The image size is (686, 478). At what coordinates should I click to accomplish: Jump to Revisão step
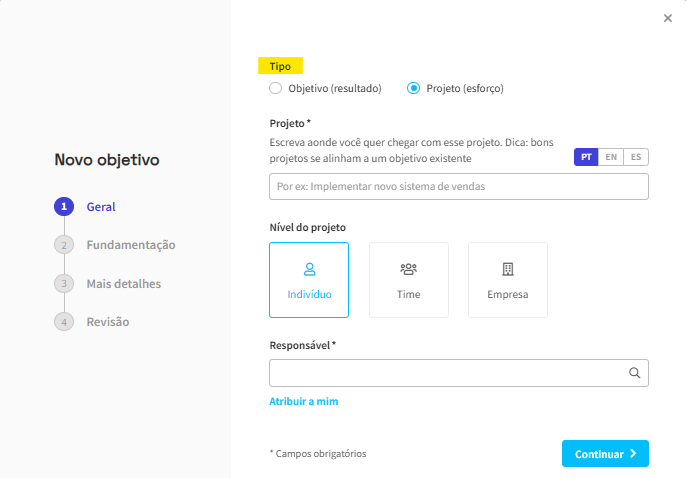(x=108, y=322)
